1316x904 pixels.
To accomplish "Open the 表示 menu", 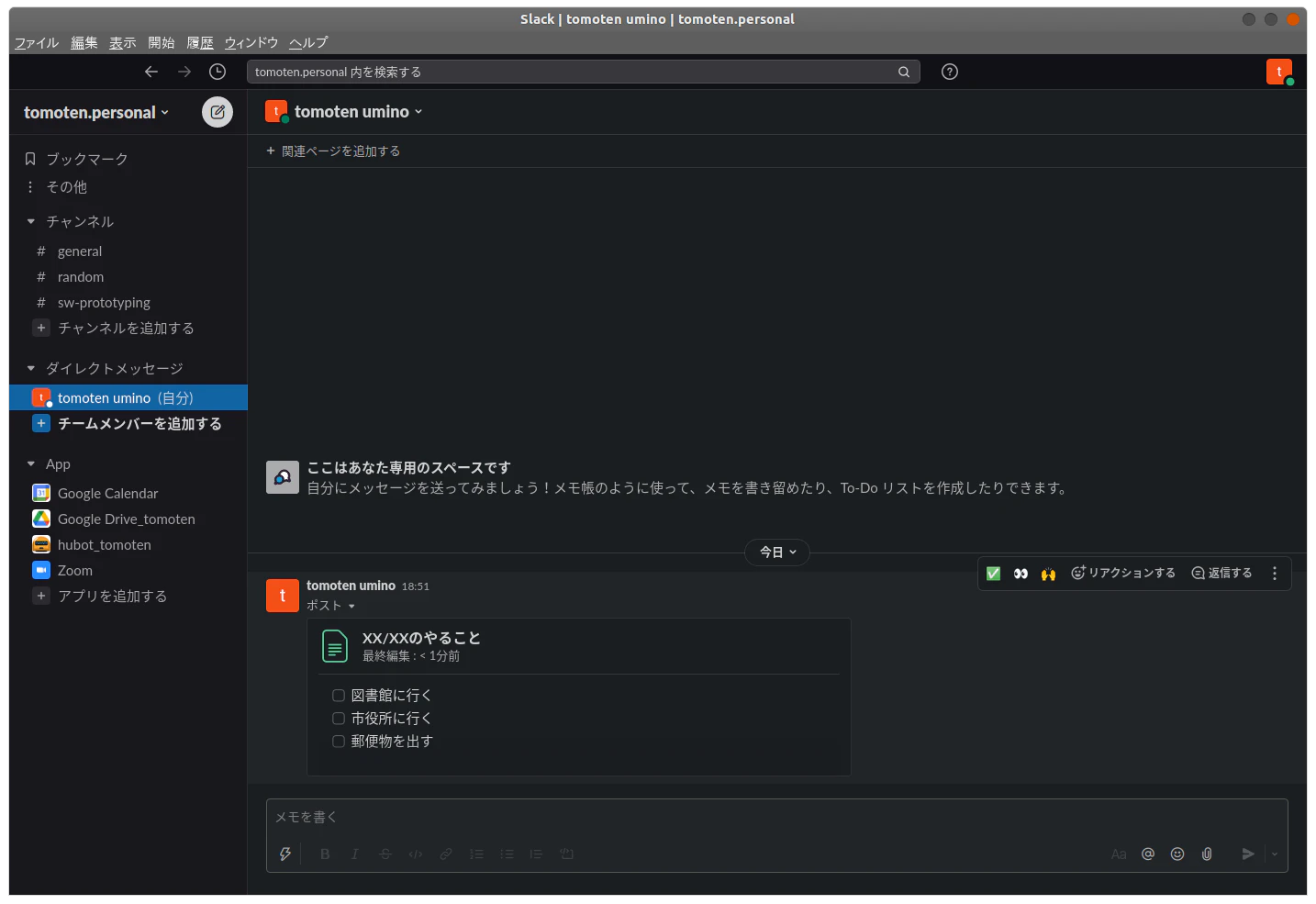I will click(x=122, y=42).
